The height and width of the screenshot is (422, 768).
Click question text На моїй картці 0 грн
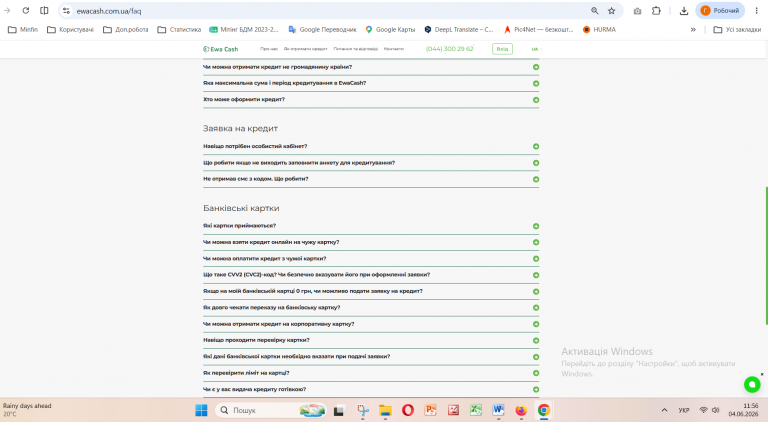312,291
